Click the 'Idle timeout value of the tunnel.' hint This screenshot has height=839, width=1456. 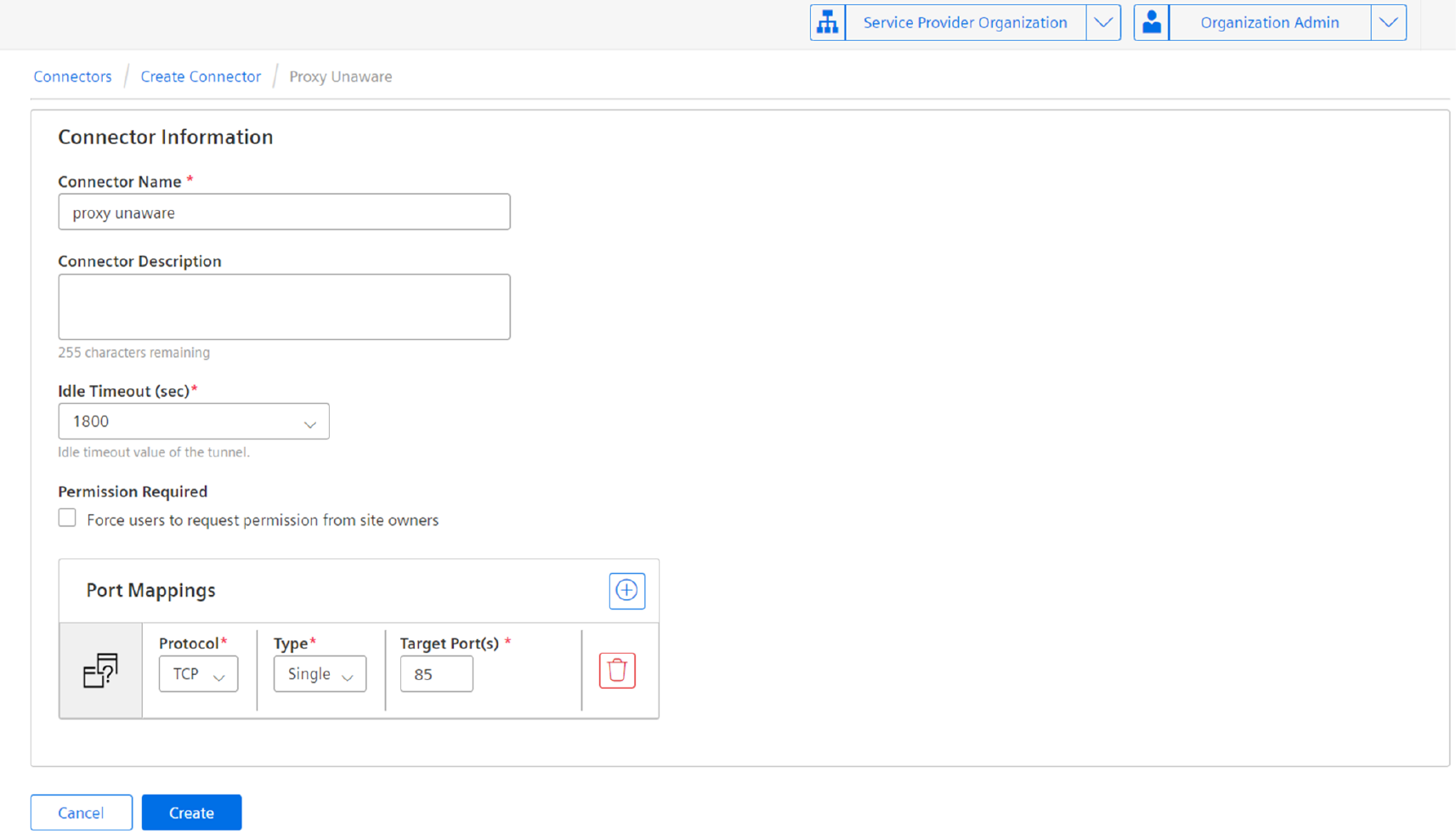[x=154, y=452]
